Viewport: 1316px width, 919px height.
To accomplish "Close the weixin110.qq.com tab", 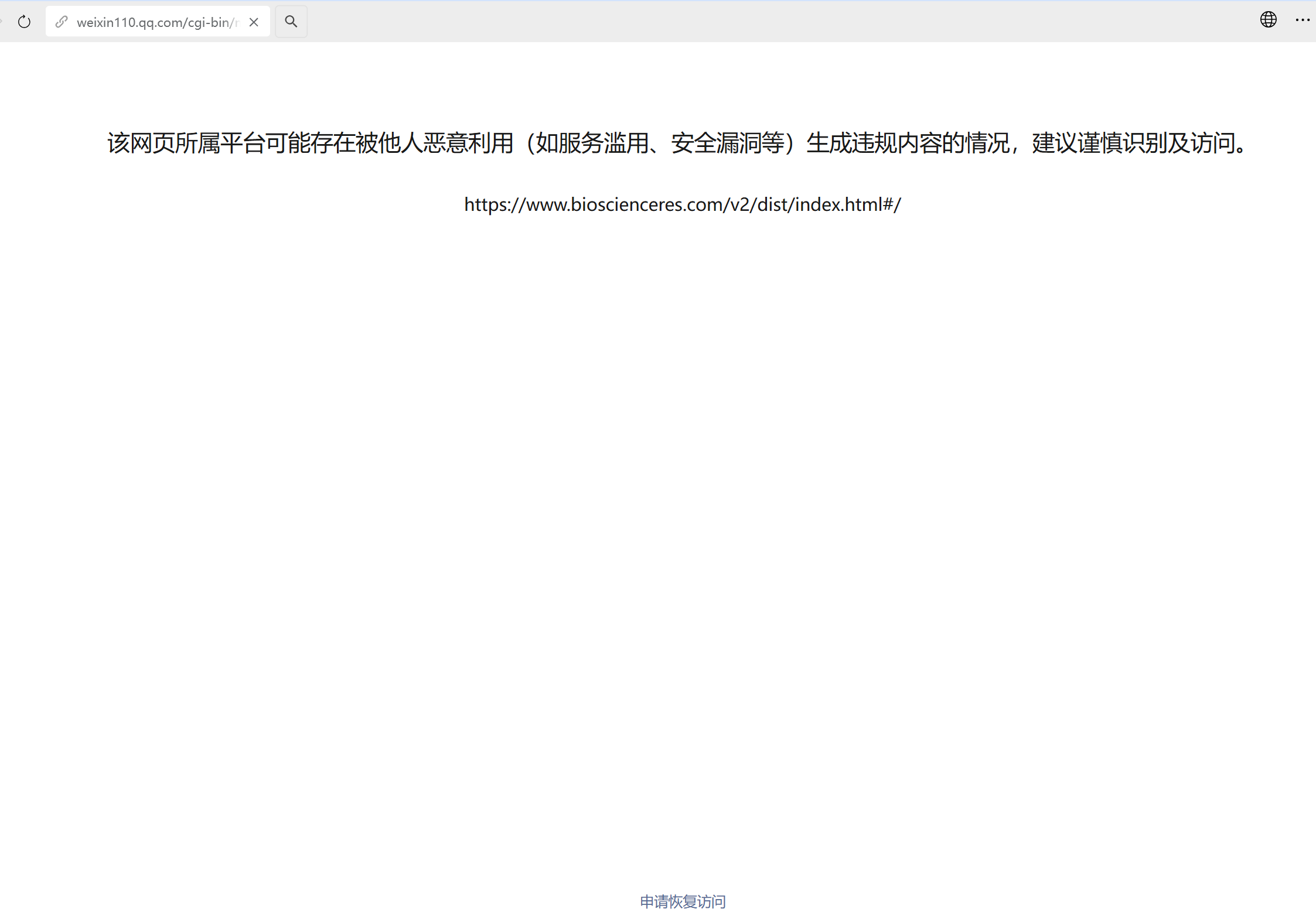I will (254, 22).
